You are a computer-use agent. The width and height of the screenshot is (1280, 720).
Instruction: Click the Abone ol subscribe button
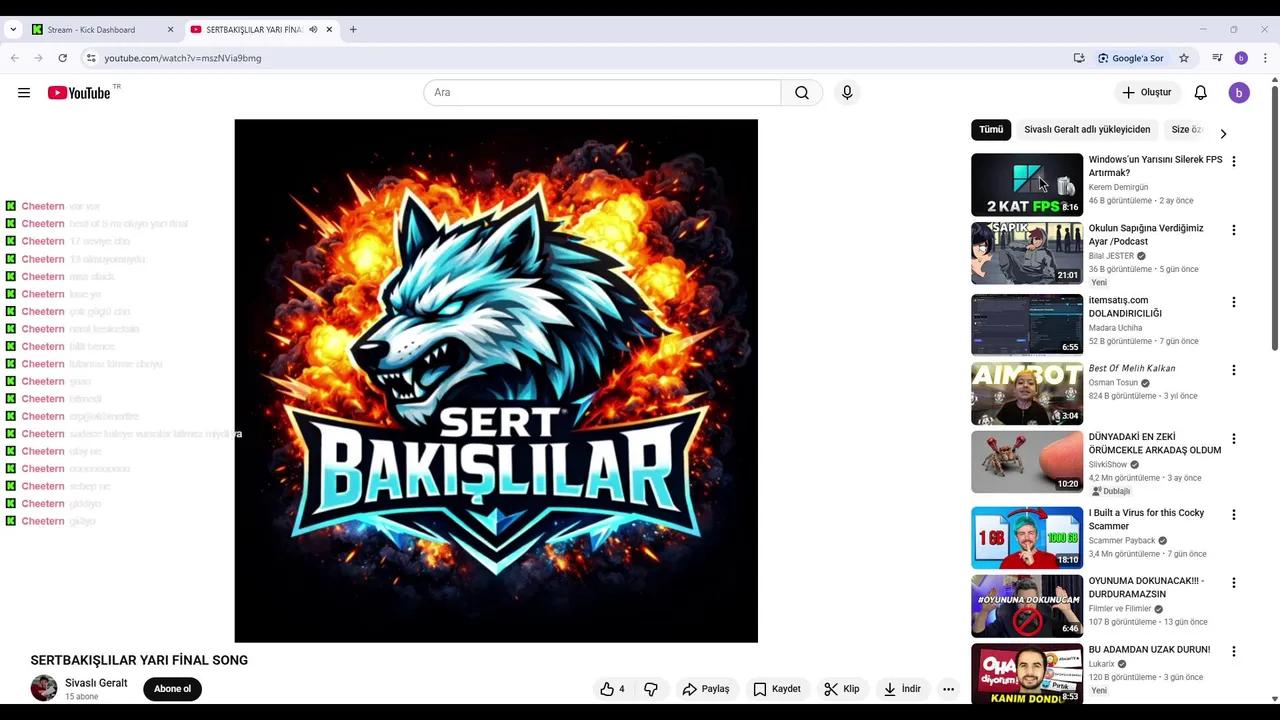tap(172, 688)
